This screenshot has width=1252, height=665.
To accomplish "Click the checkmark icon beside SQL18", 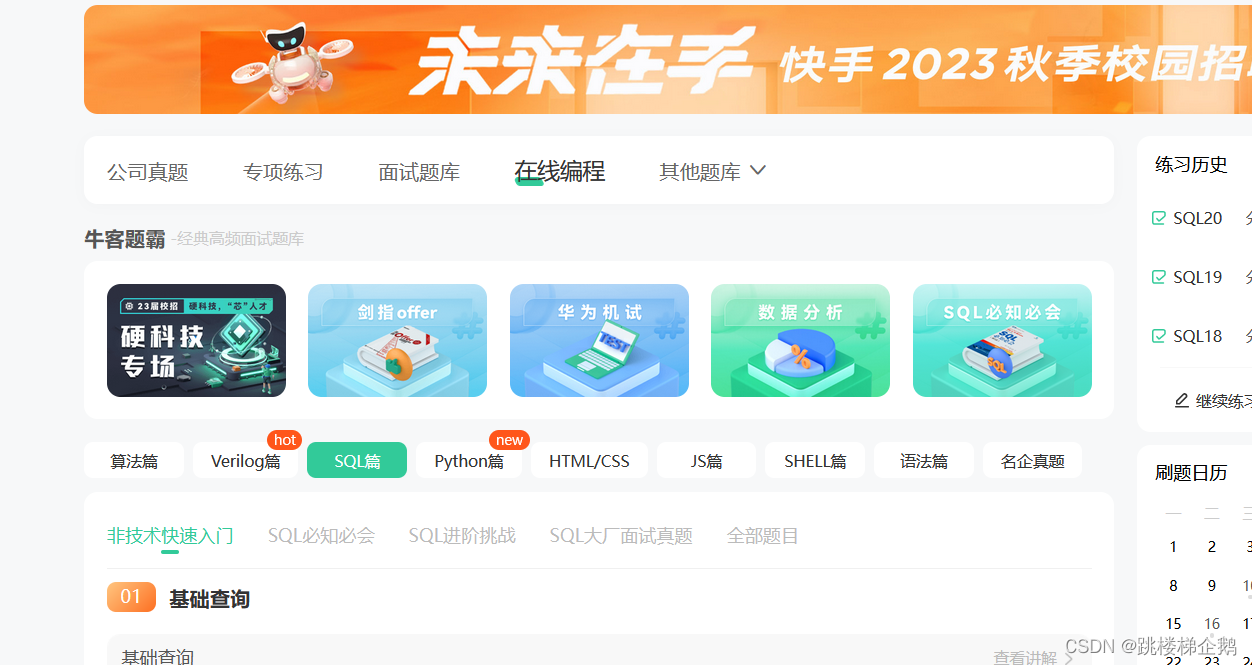I will [1159, 336].
